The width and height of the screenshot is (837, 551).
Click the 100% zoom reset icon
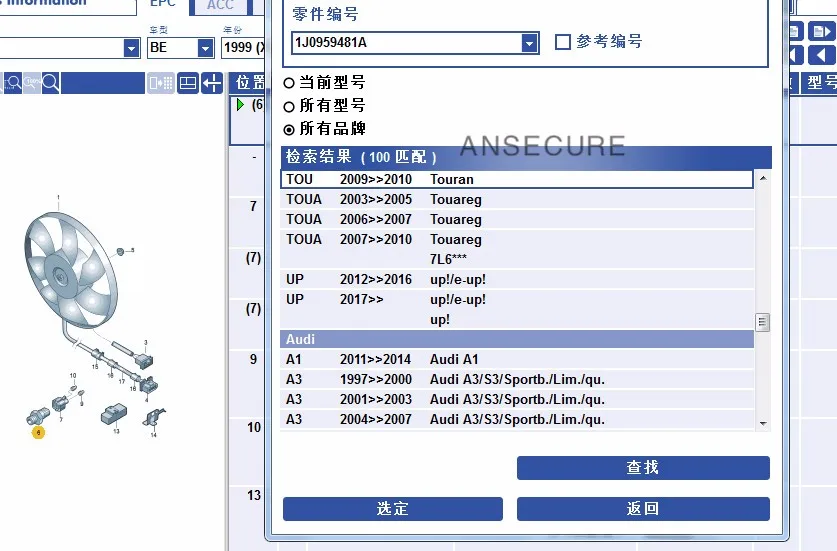(31, 83)
